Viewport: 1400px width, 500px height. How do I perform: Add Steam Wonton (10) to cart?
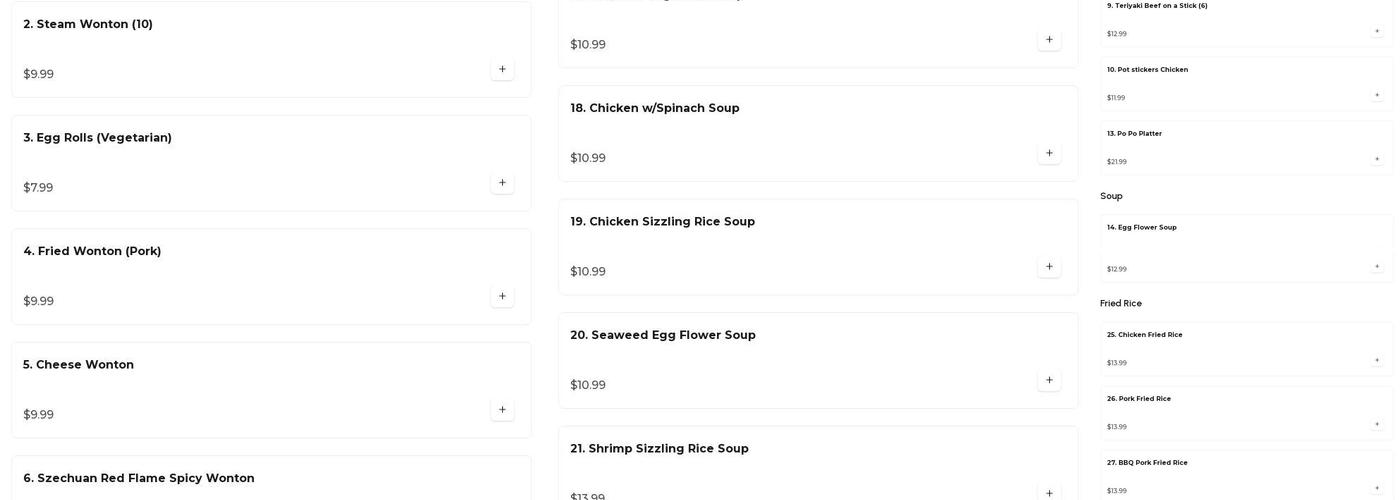point(502,70)
